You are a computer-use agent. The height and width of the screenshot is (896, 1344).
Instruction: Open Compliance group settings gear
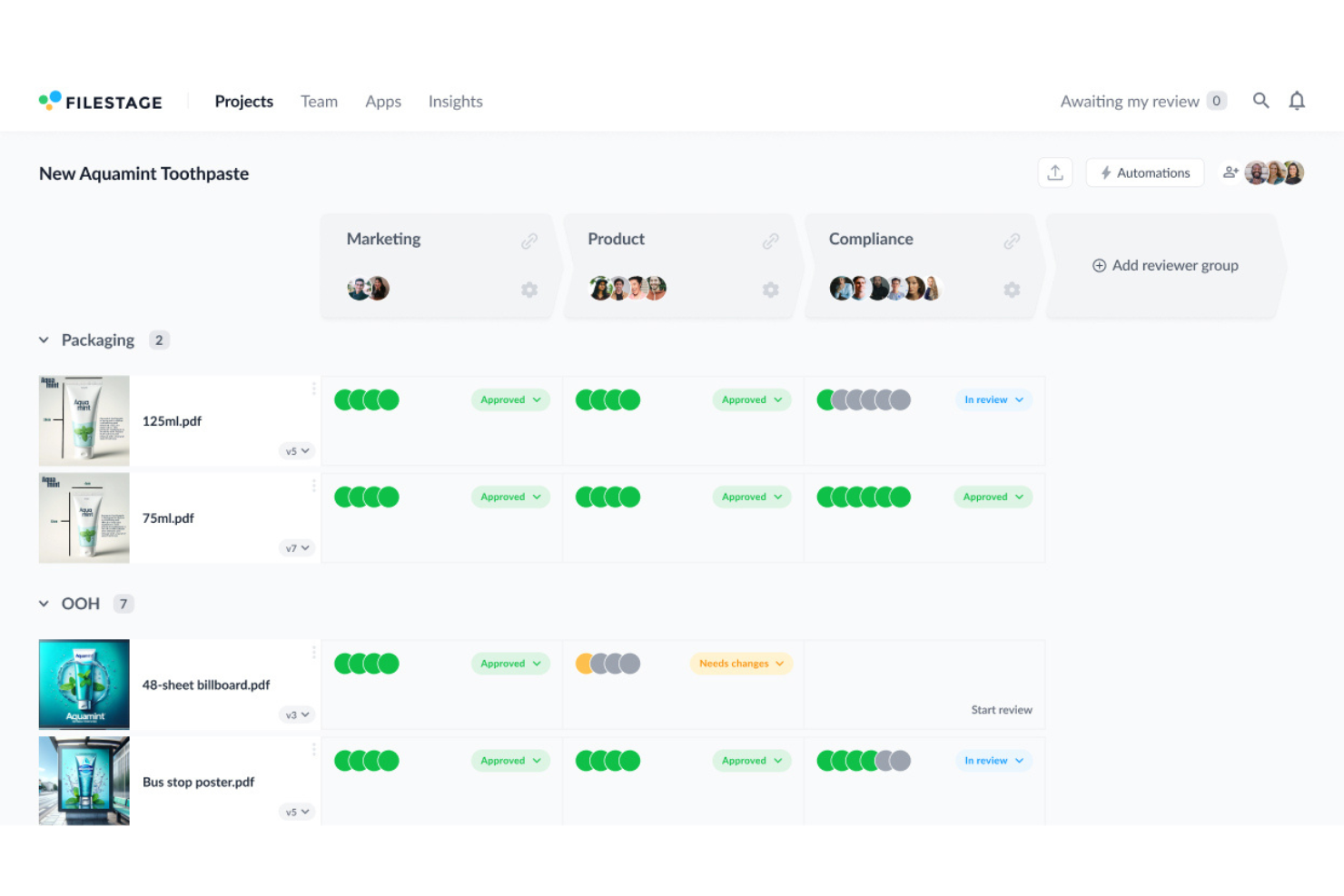(1012, 290)
